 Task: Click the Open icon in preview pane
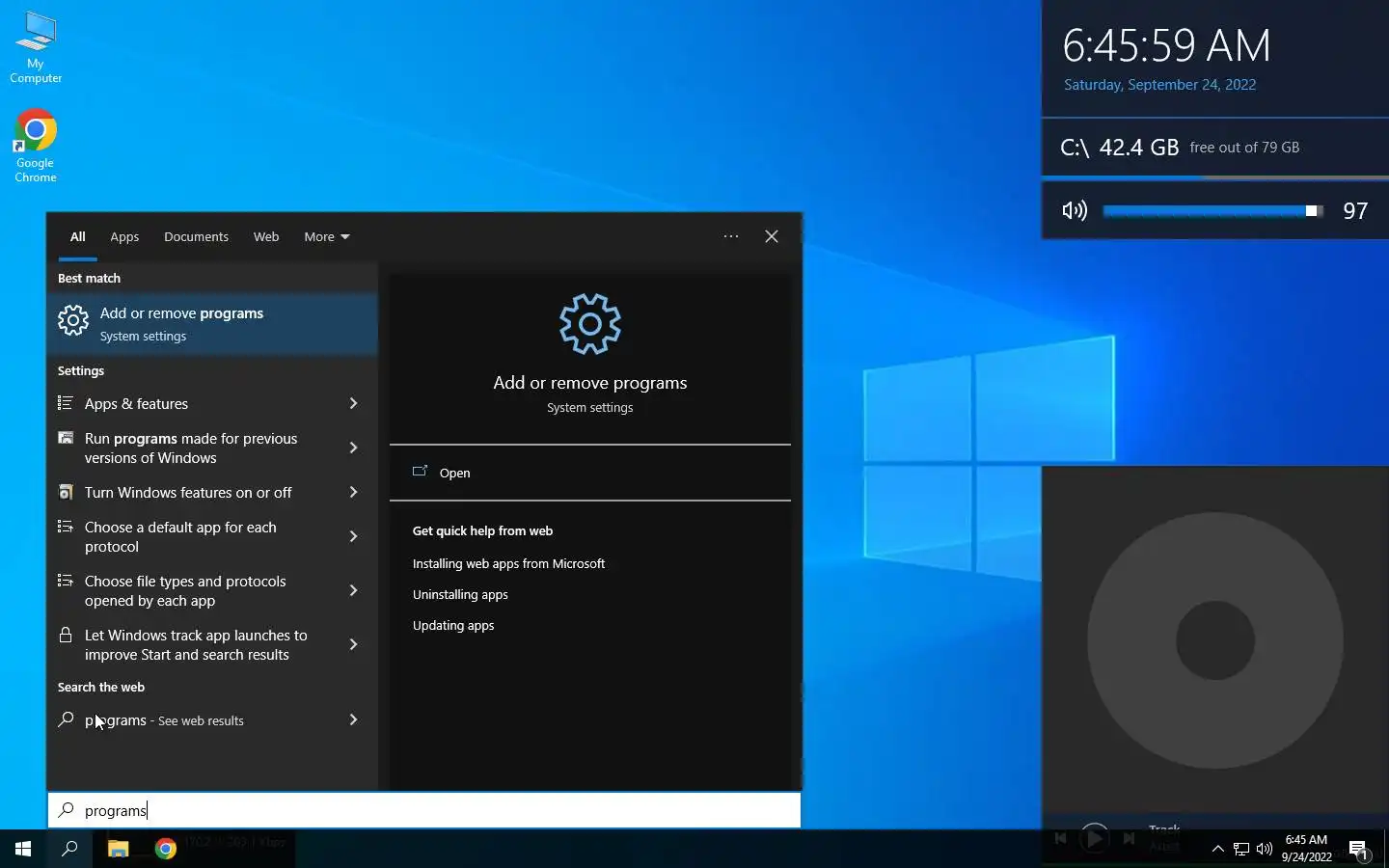click(420, 472)
